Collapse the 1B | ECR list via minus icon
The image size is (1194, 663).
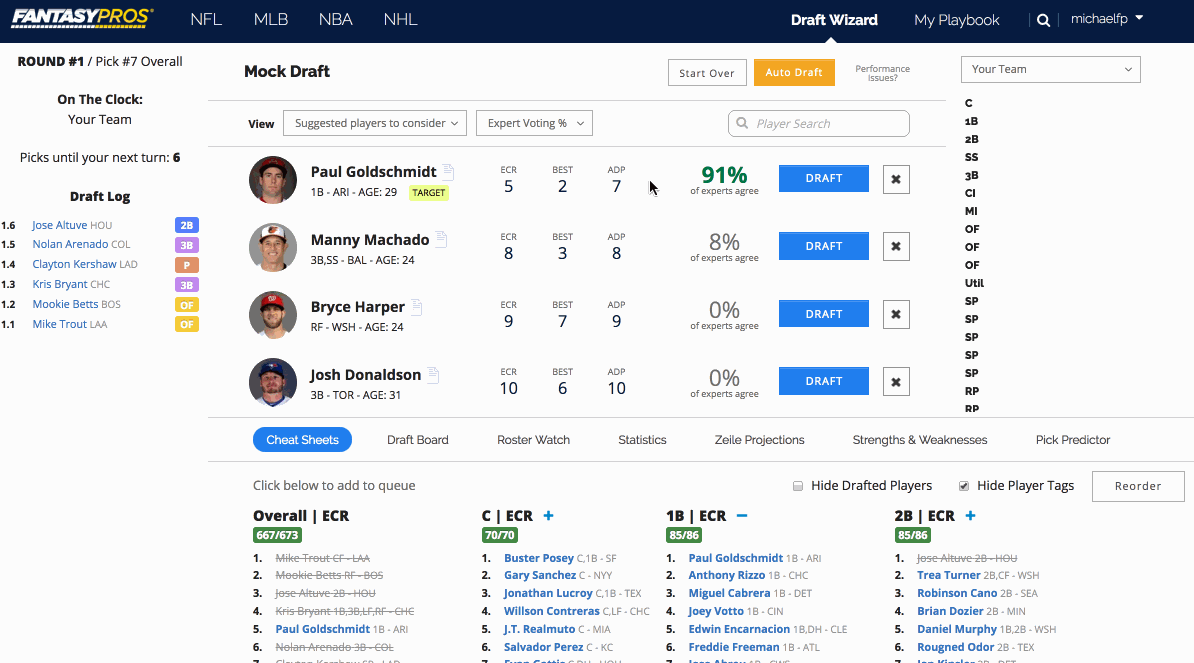(740, 515)
